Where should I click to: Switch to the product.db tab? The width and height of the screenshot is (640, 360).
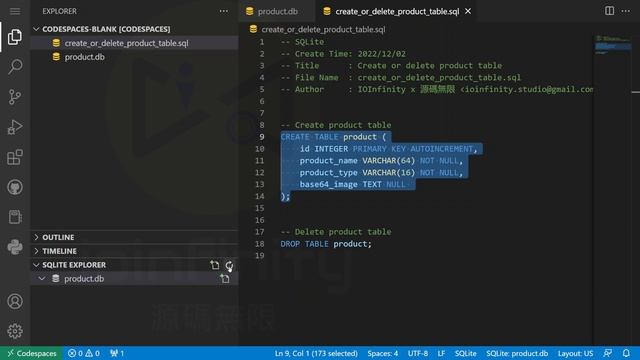click(278, 11)
